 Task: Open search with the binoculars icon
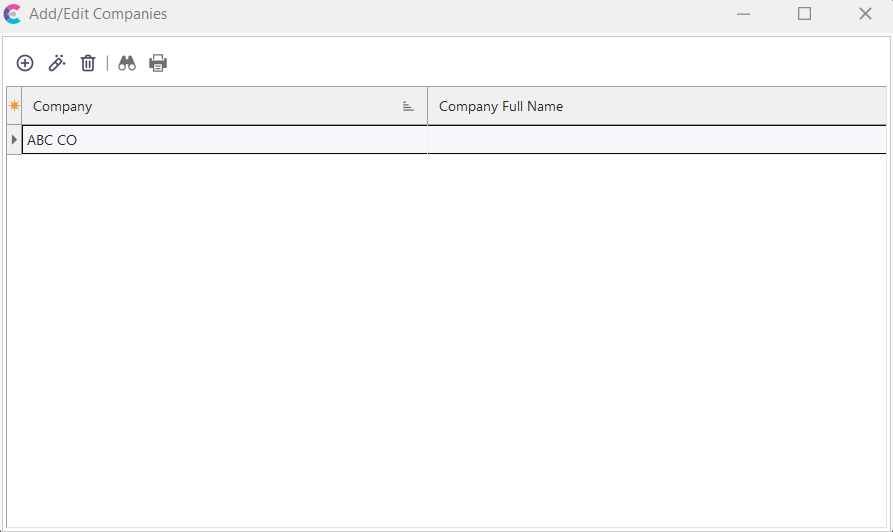(x=127, y=63)
